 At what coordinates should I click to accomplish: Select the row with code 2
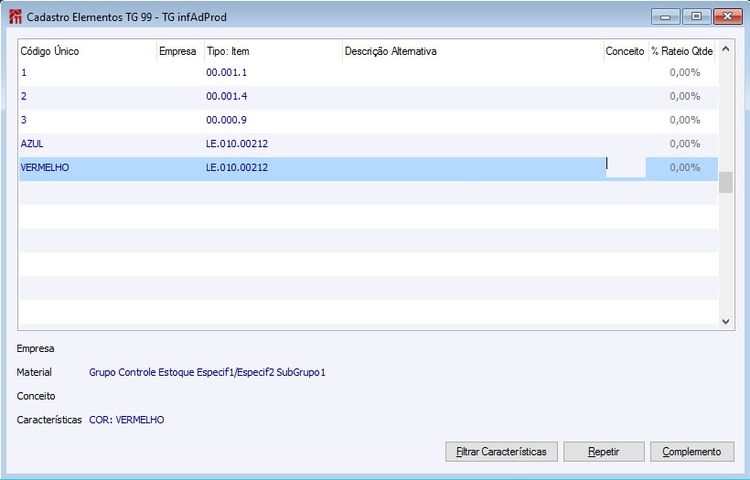point(368,97)
